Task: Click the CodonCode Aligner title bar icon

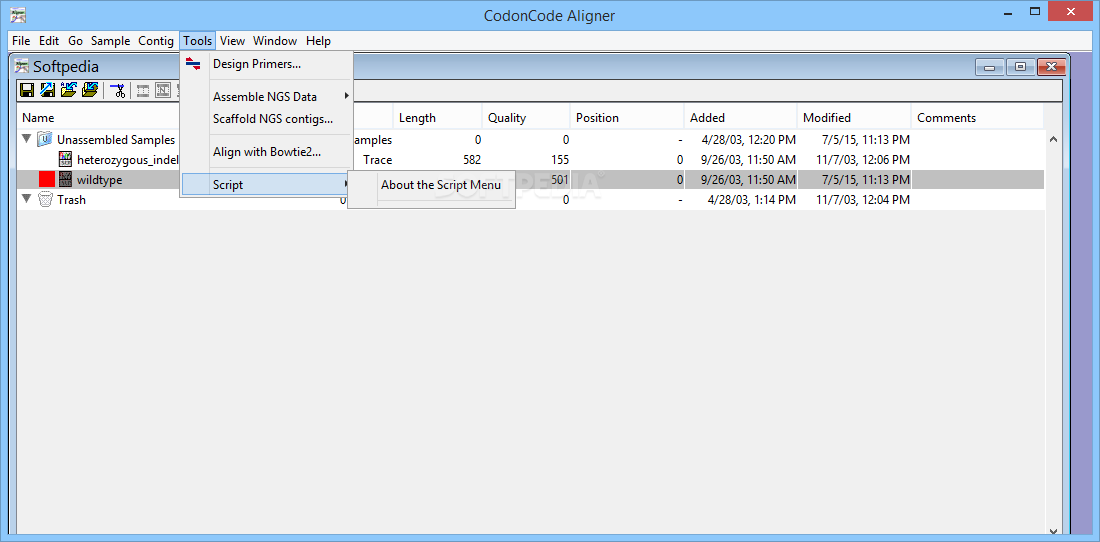Action: point(18,13)
